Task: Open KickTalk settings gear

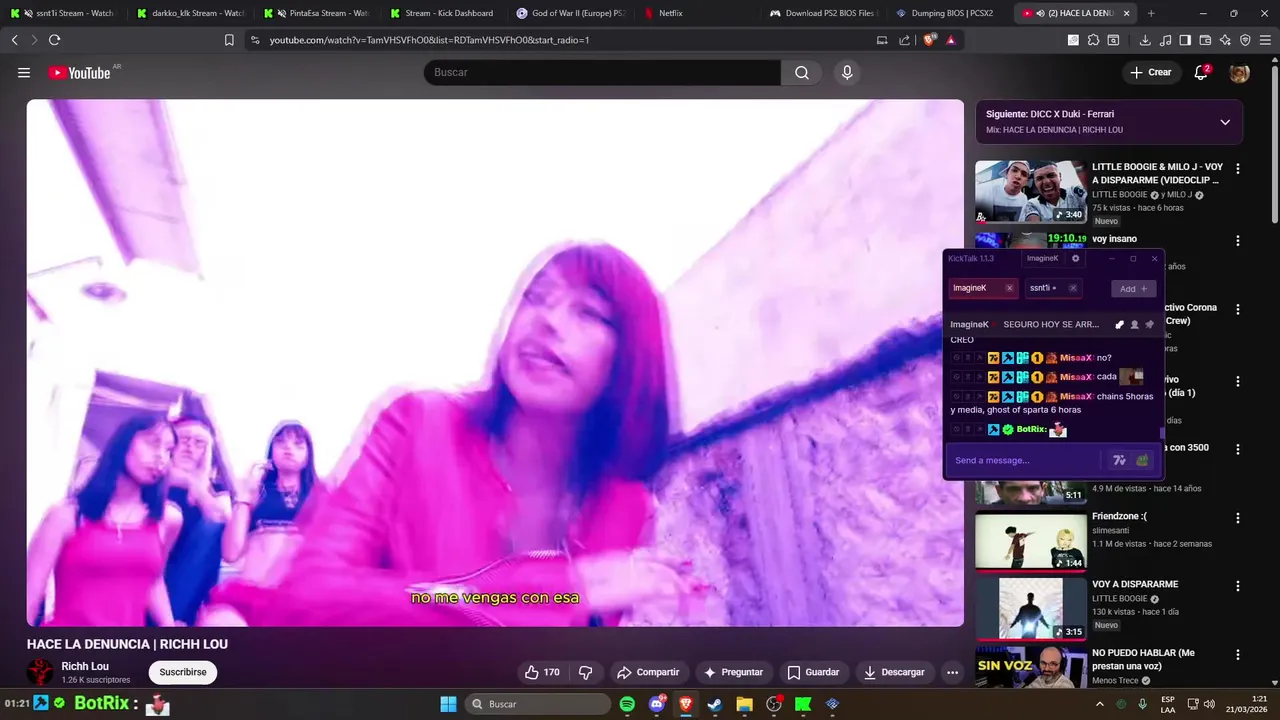Action: (1076, 258)
